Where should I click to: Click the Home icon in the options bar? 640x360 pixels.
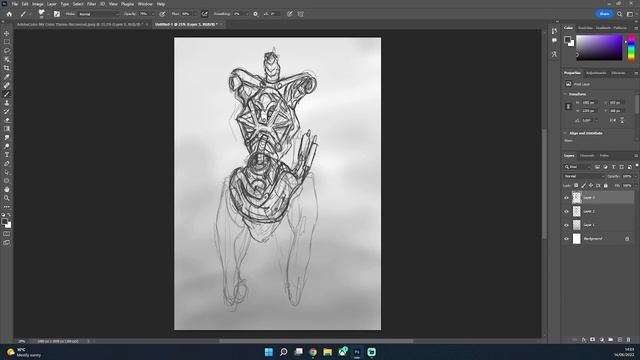[x=9, y=14]
